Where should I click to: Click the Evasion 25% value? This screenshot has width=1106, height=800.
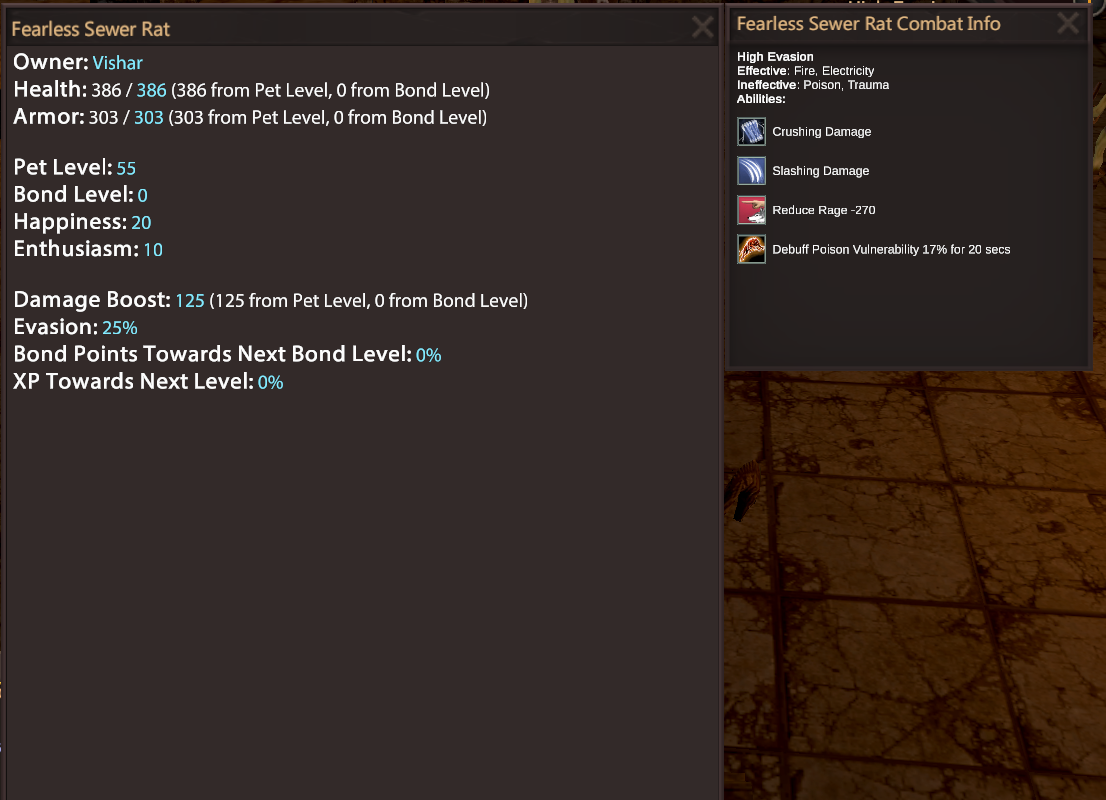[120, 328]
